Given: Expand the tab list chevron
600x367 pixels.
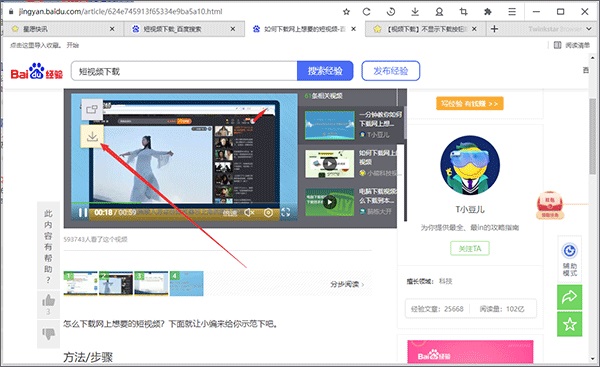Looking at the screenshot, I should tap(589, 29).
